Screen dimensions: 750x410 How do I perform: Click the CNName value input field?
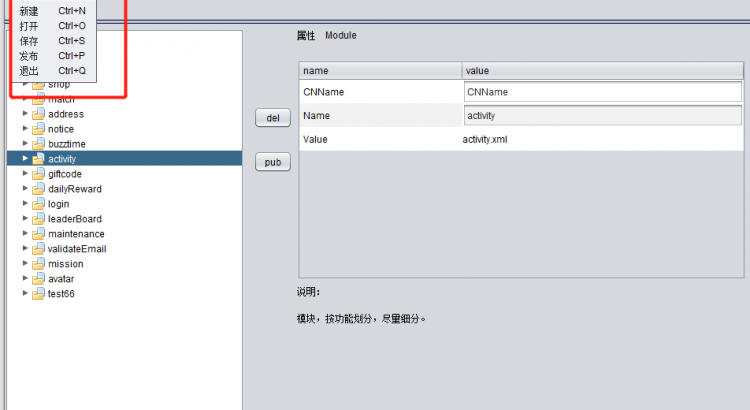pyautogui.click(x=602, y=92)
